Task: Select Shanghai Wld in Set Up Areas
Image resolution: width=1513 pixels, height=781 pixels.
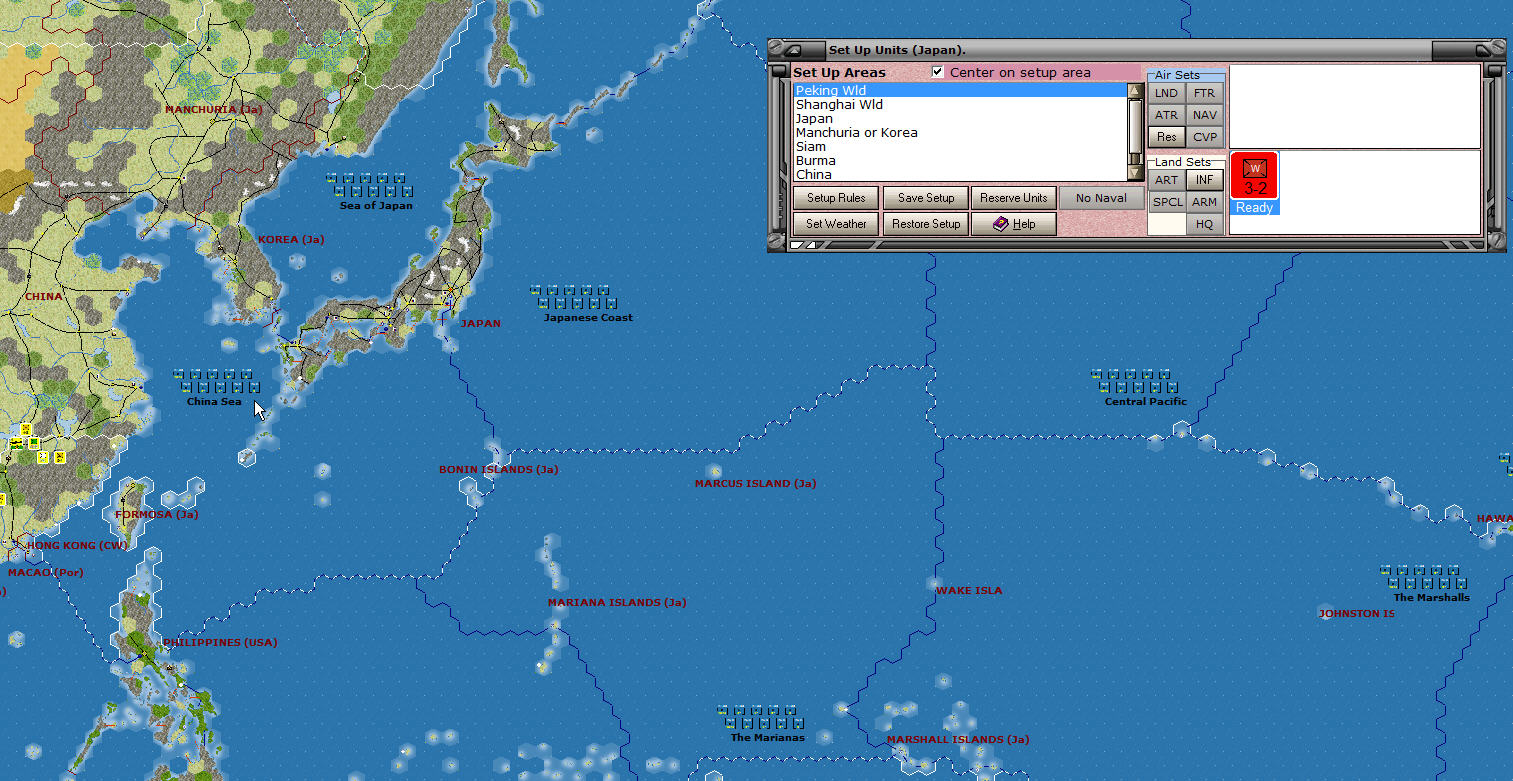Action: point(960,105)
